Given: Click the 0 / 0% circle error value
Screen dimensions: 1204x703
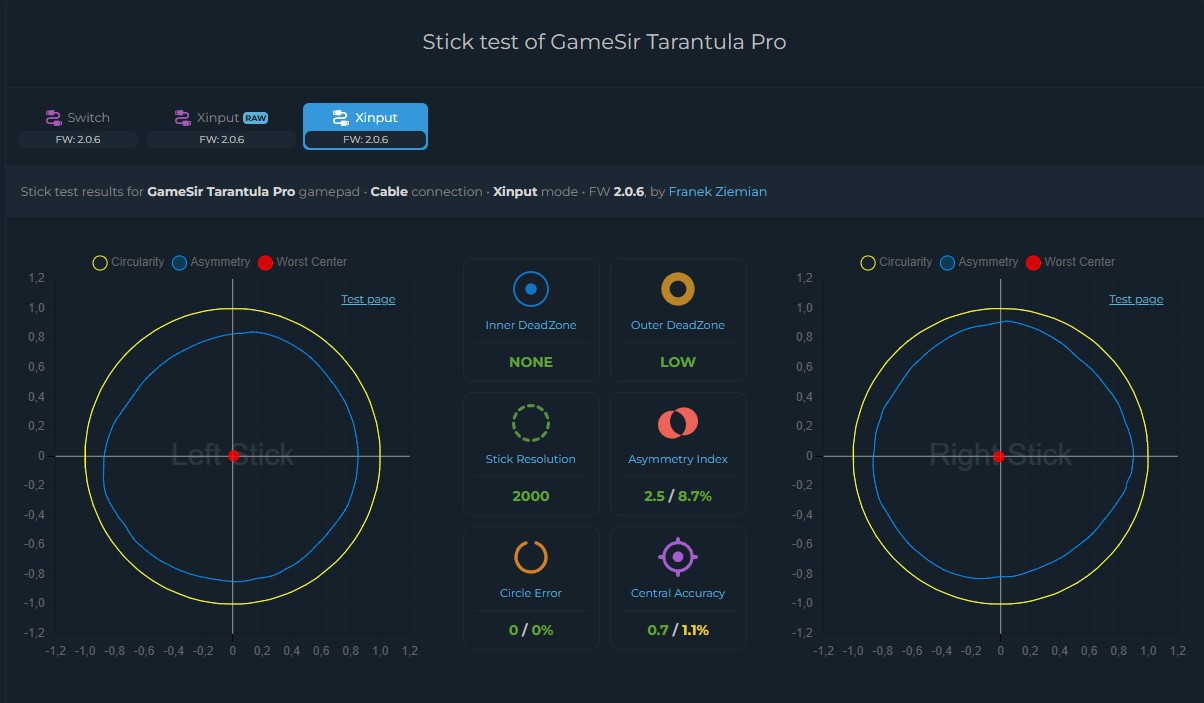Looking at the screenshot, I should tap(531, 630).
